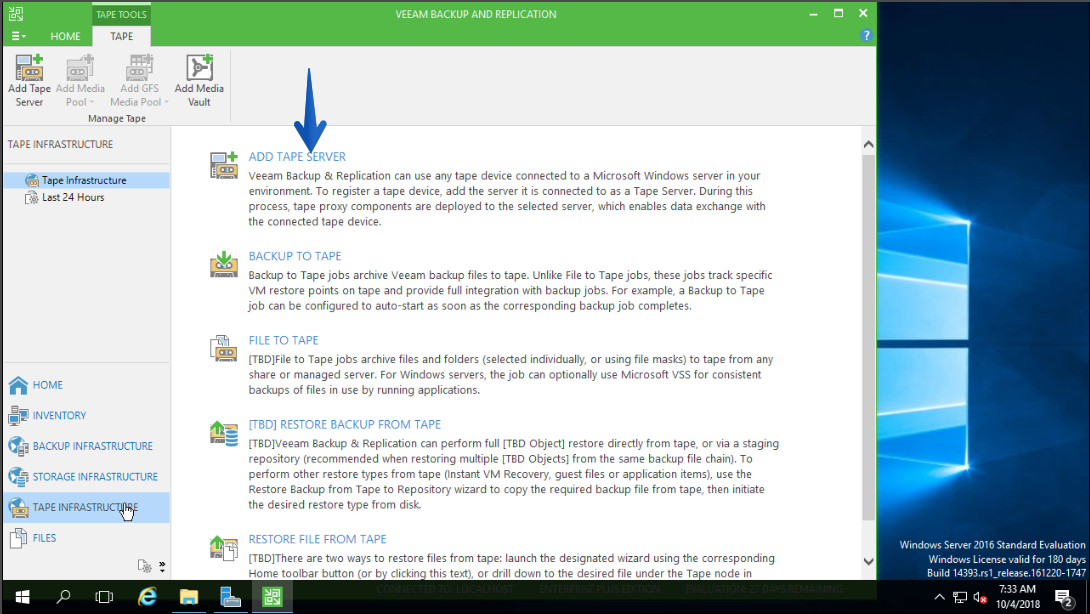Go to BACKUP INFRASTRUCTURE view
The width and height of the screenshot is (1090, 614).
click(87, 446)
